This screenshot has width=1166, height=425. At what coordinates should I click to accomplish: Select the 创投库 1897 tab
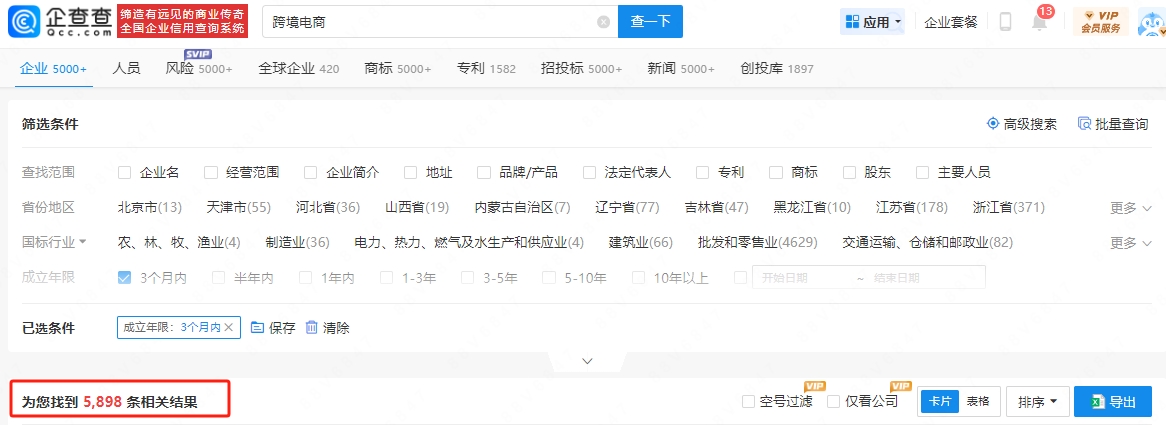point(777,68)
